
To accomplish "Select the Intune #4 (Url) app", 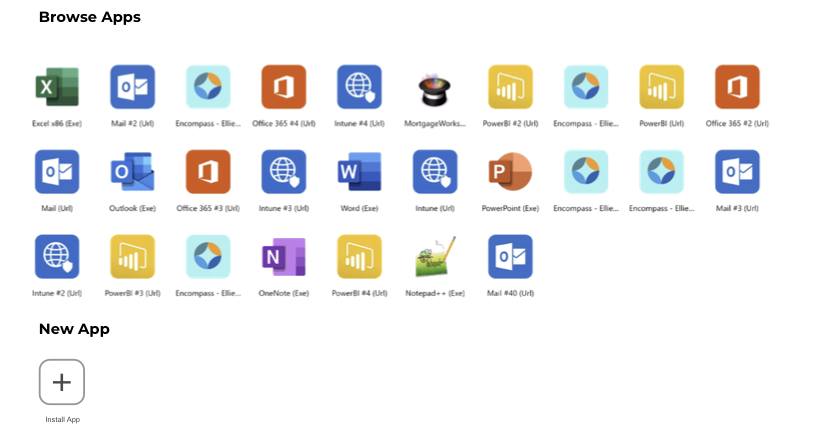I will click(359, 87).
